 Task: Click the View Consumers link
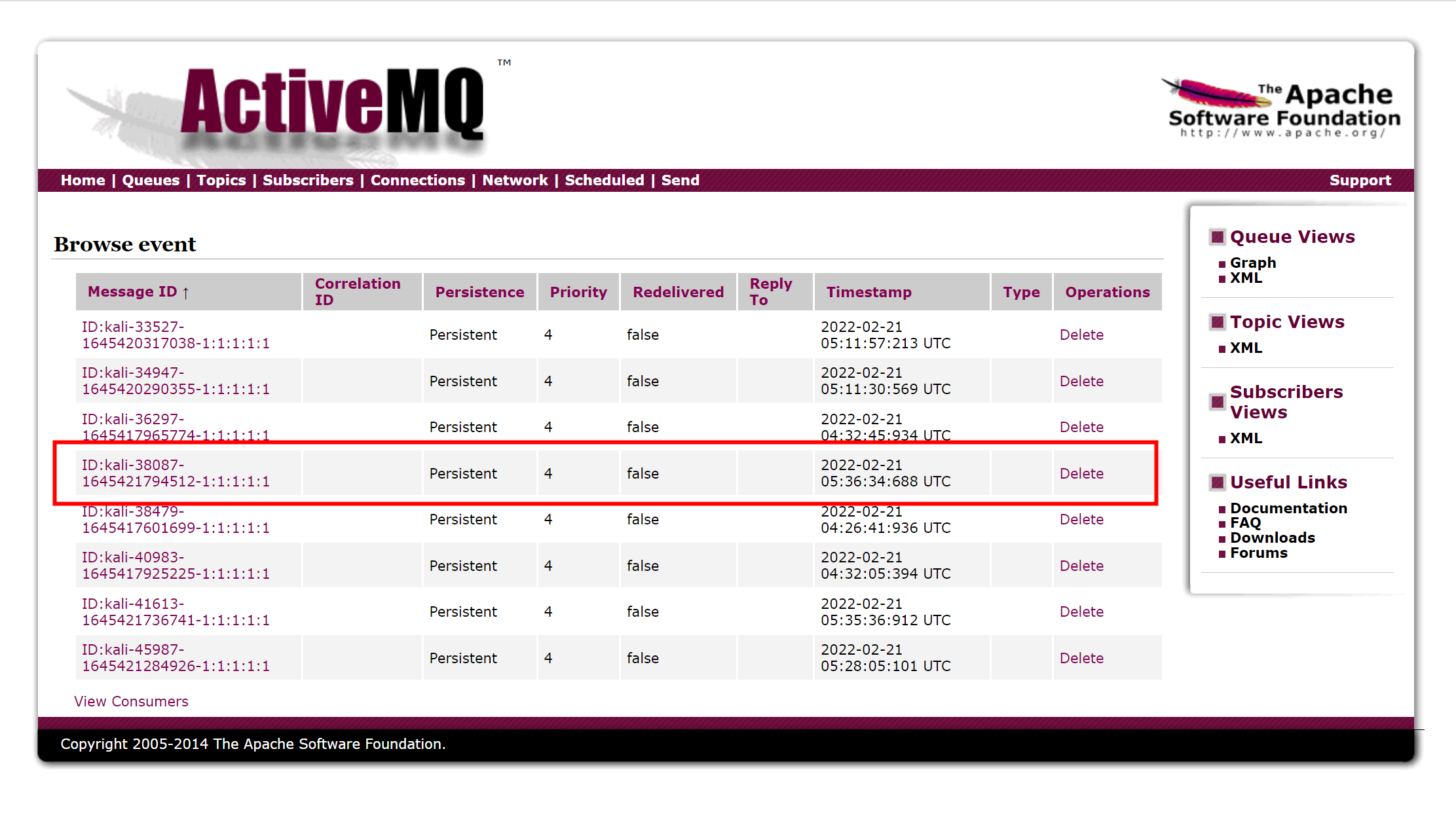click(131, 701)
